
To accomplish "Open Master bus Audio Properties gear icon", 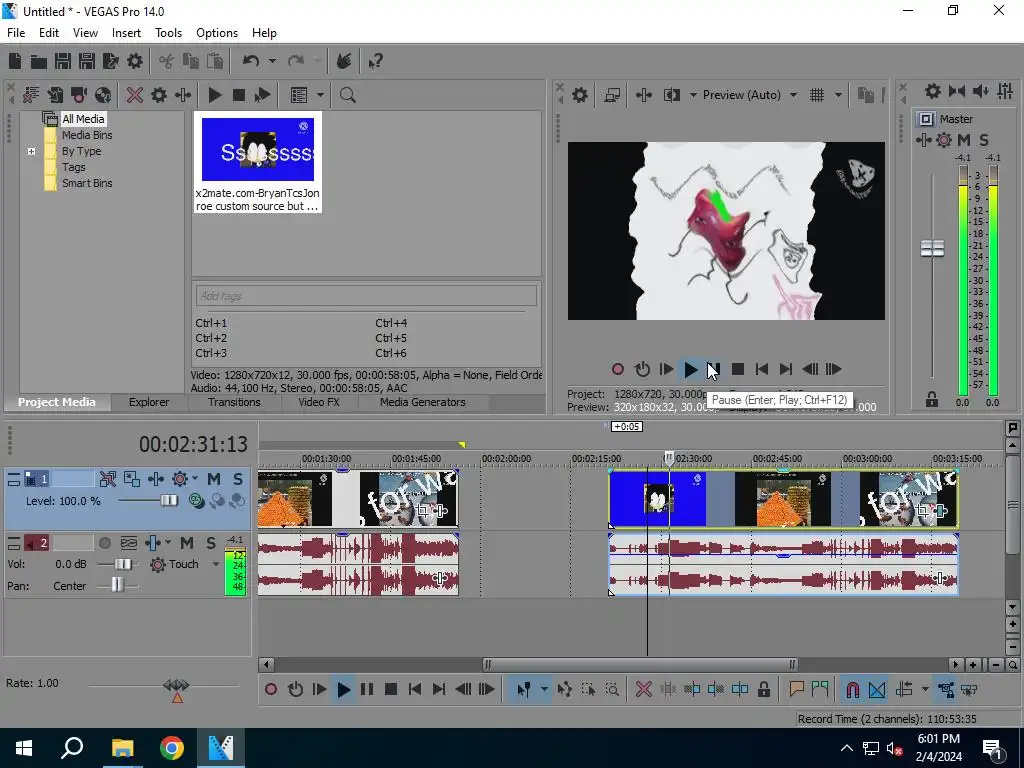I will [x=933, y=91].
